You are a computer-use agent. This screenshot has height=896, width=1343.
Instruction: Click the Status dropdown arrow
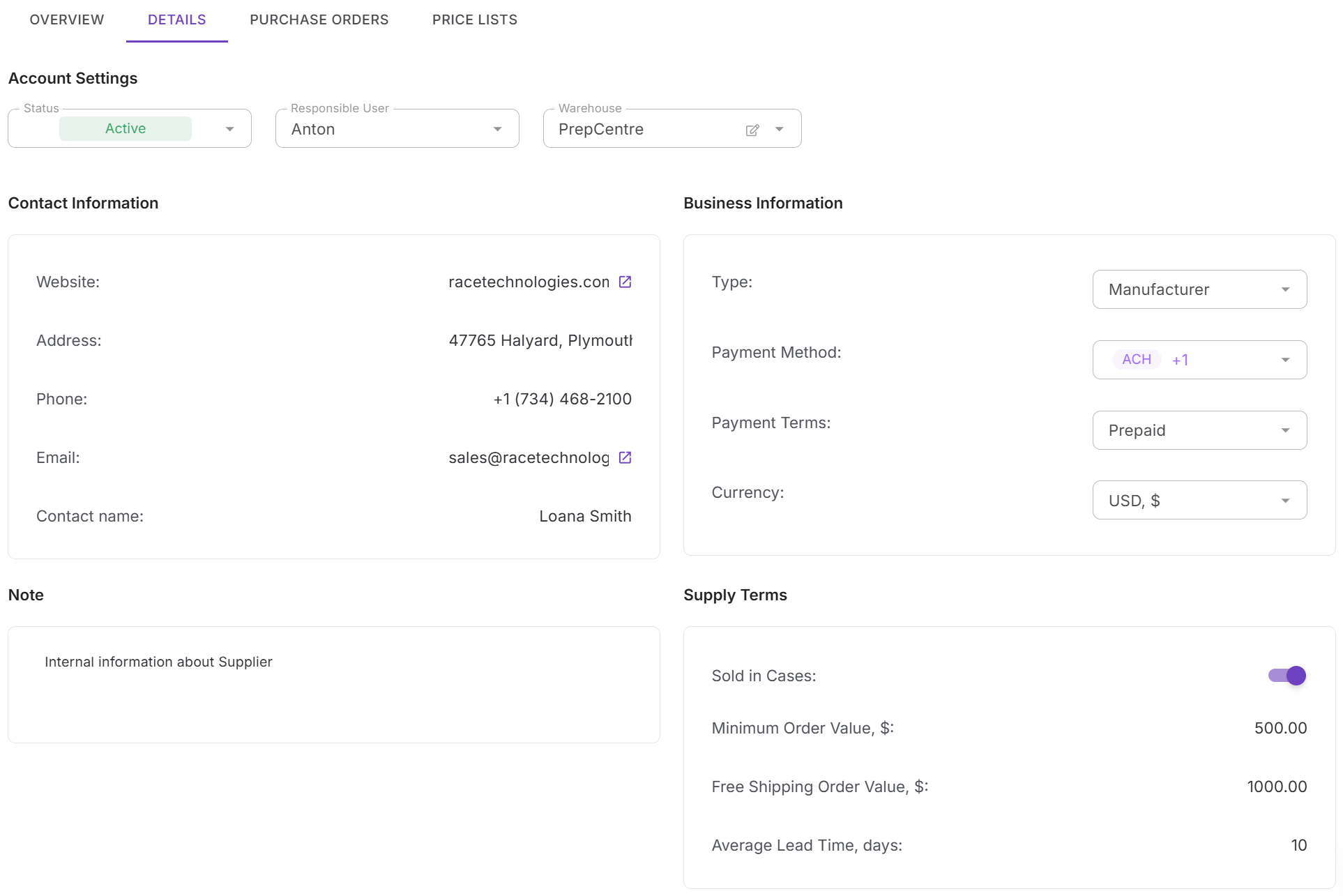tap(230, 129)
